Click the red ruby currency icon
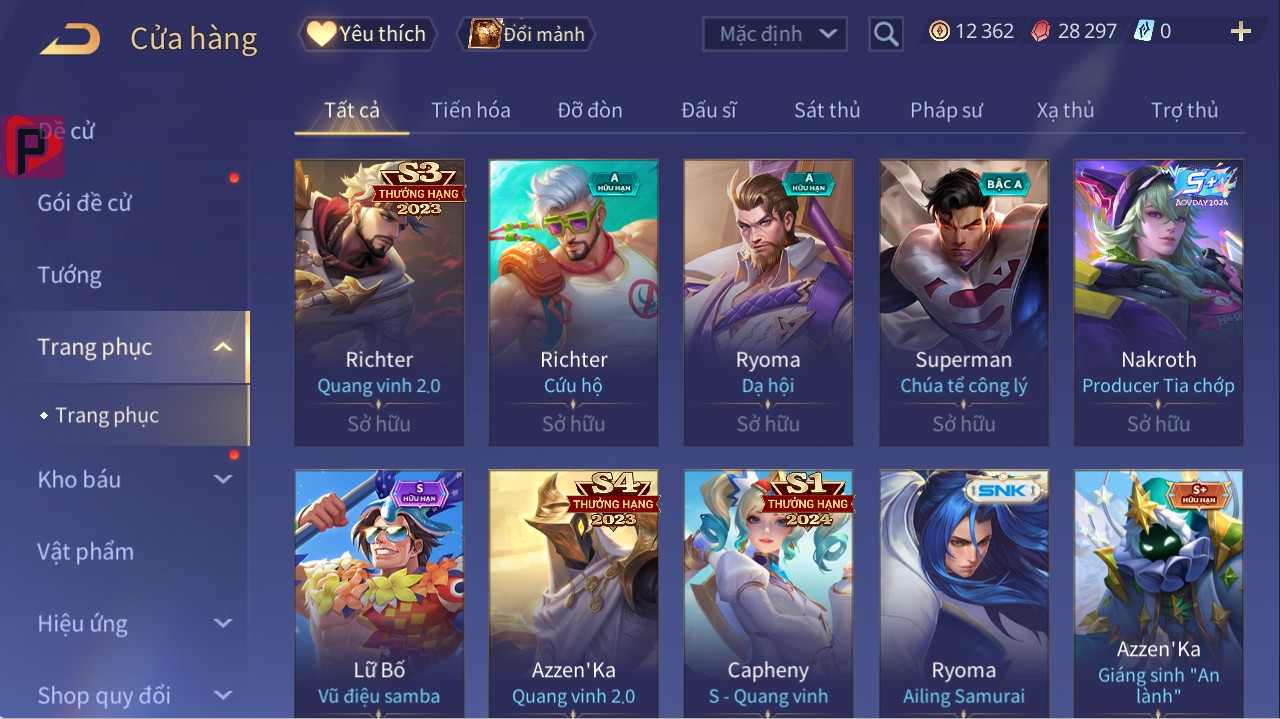The image size is (1280, 719). (1041, 31)
